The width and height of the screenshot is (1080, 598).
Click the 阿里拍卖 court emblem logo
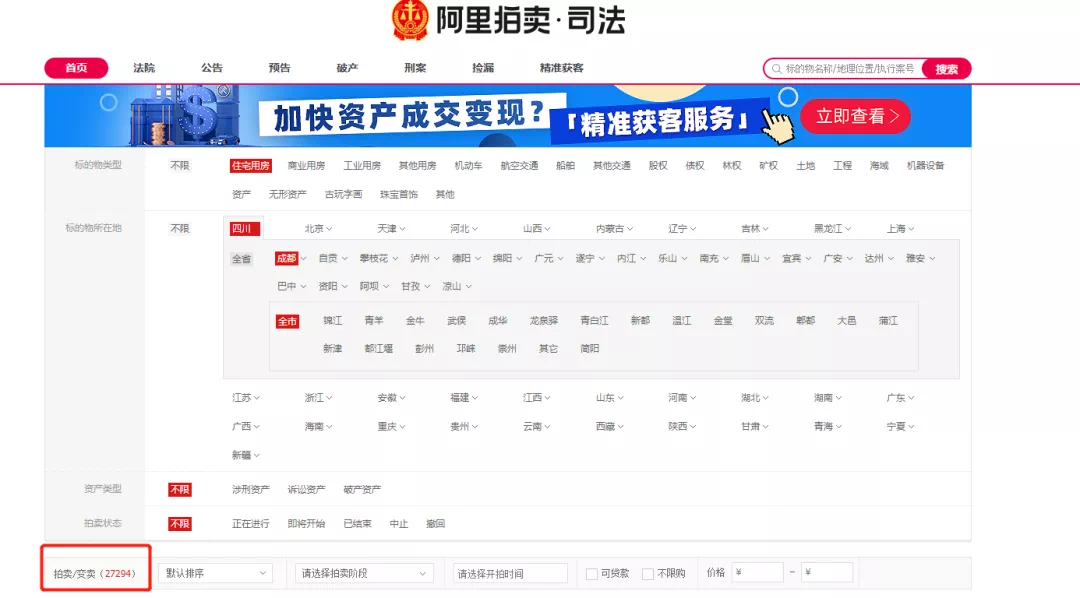[411, 19]
